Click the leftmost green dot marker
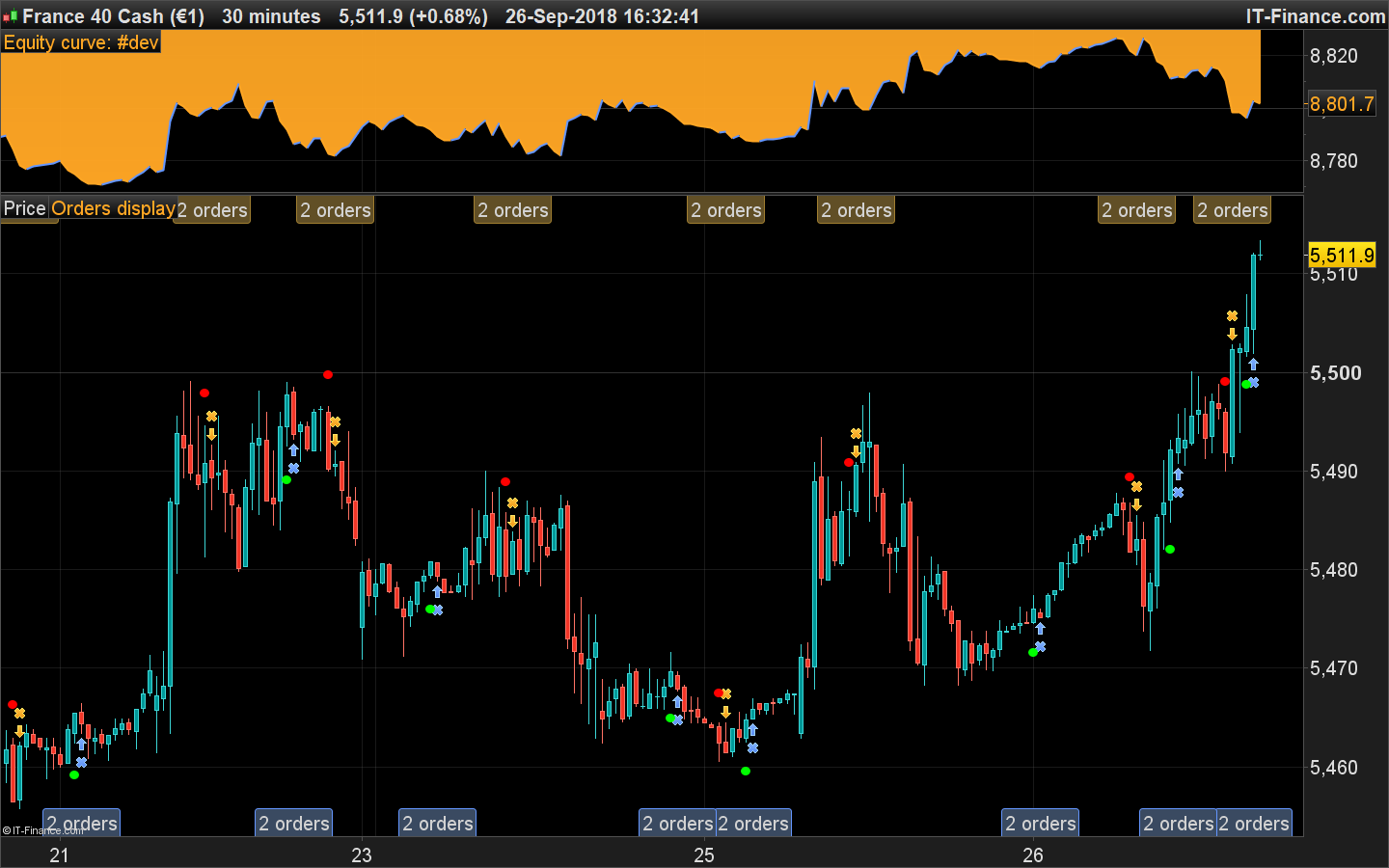1389x868 pixels. click(x=74, y=774)
